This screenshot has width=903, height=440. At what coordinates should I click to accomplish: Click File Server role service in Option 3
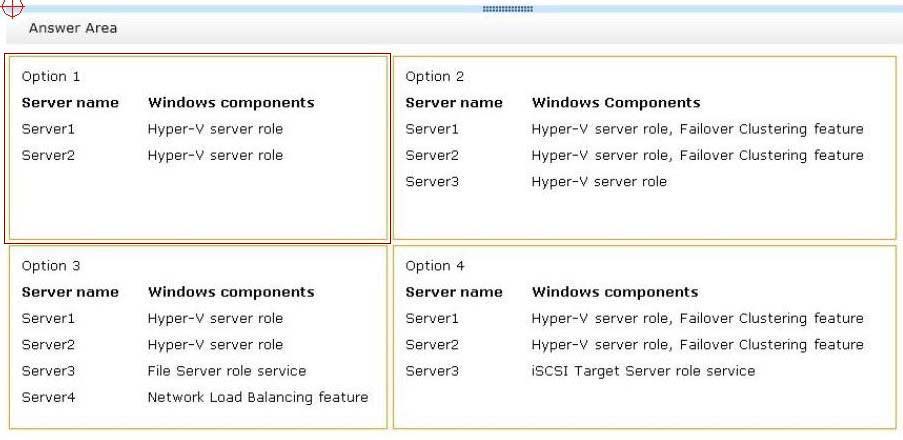coord(227,371)
